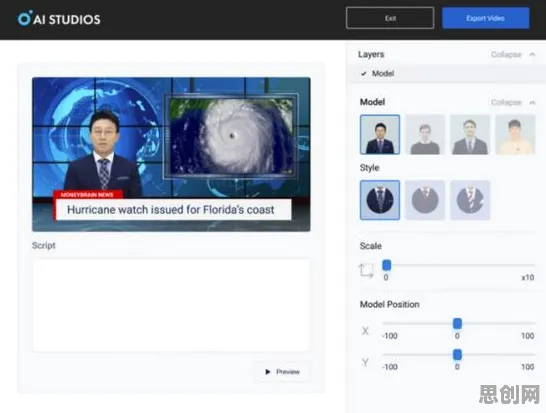Click the Layers panel chevron arrow
546x413 pixels.
click(532, 54)
